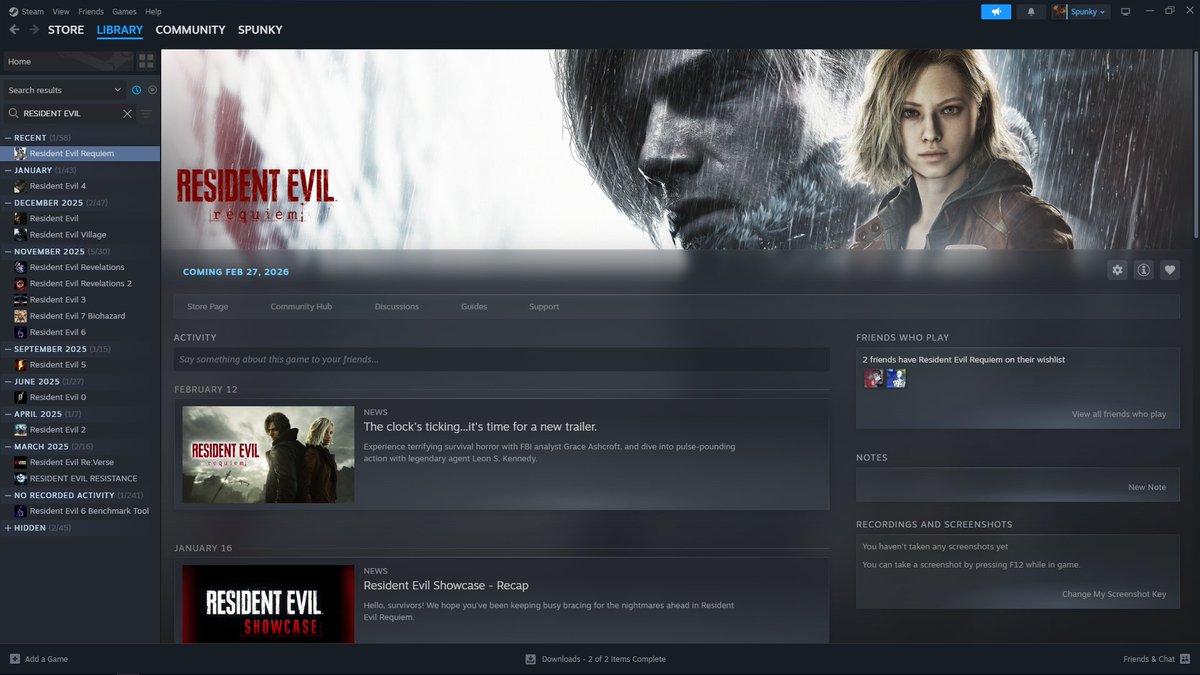
Task: Open Resident Evil Showcase - Recap headline
Action: click(446, 586)
